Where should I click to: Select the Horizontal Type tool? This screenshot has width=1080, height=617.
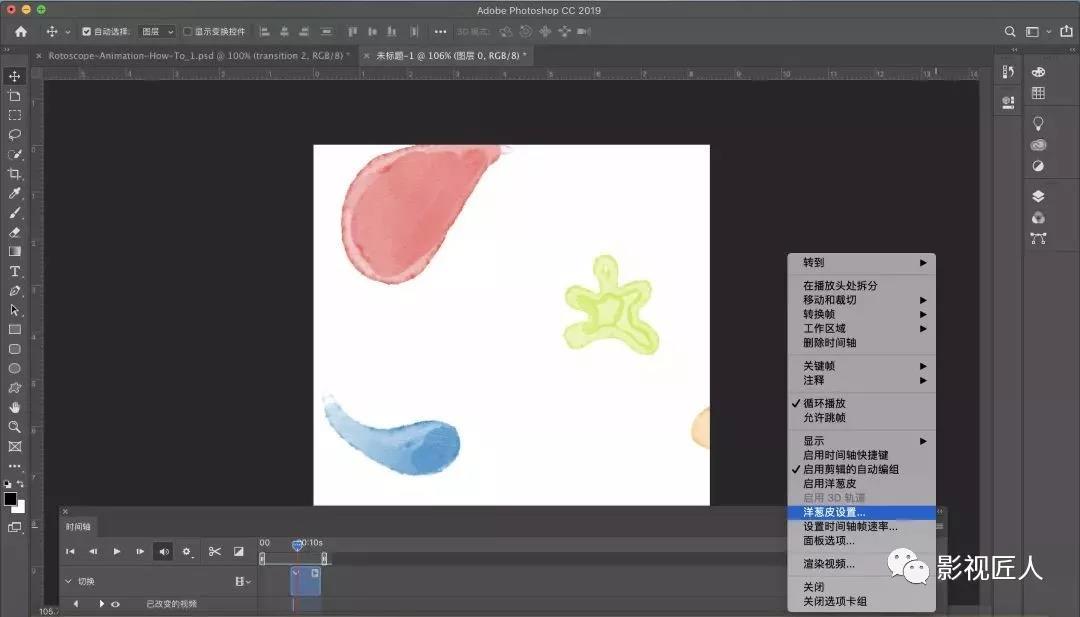(14, 271)
